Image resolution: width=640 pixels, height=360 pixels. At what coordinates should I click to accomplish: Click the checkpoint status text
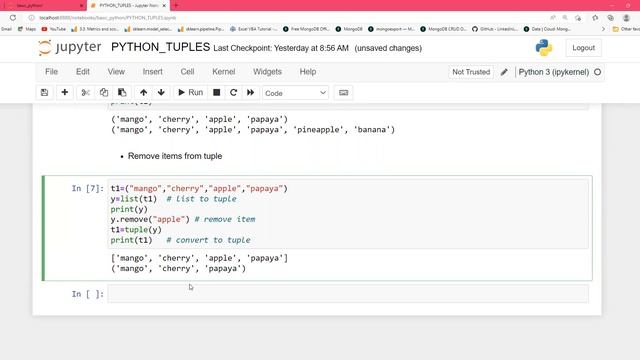pyautogui.click(x=281, y=48)
